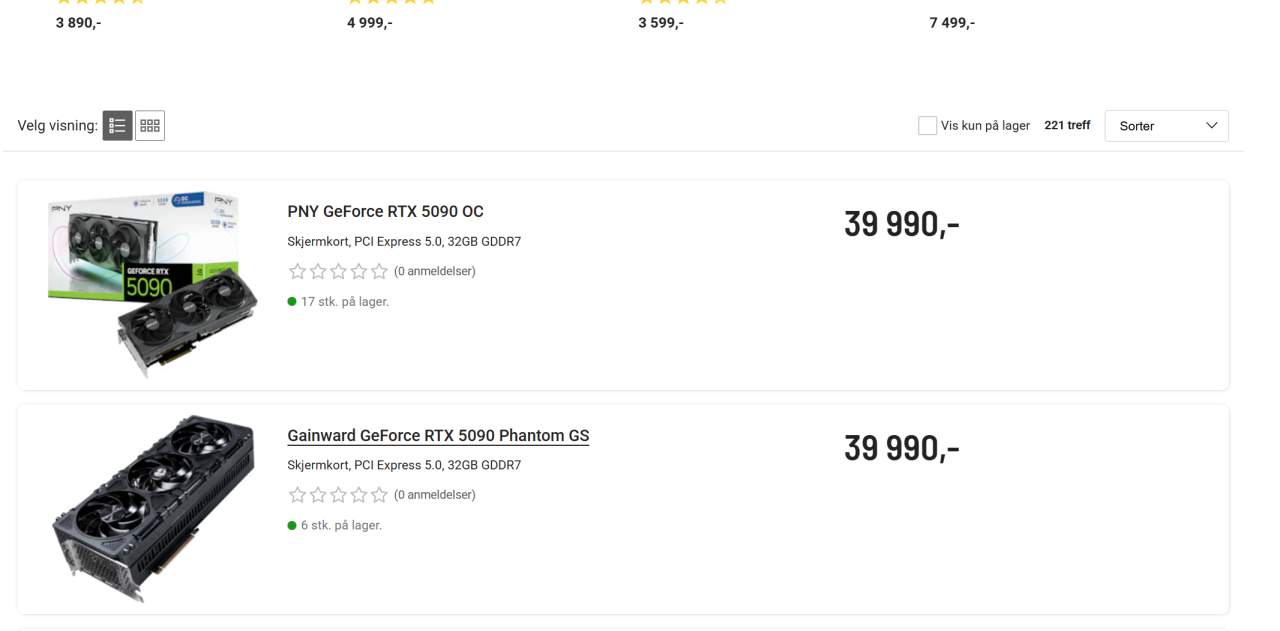Click the 39 990,- price of Gainward card
Screen dimensions: 1280x631
tap(901, 448)
